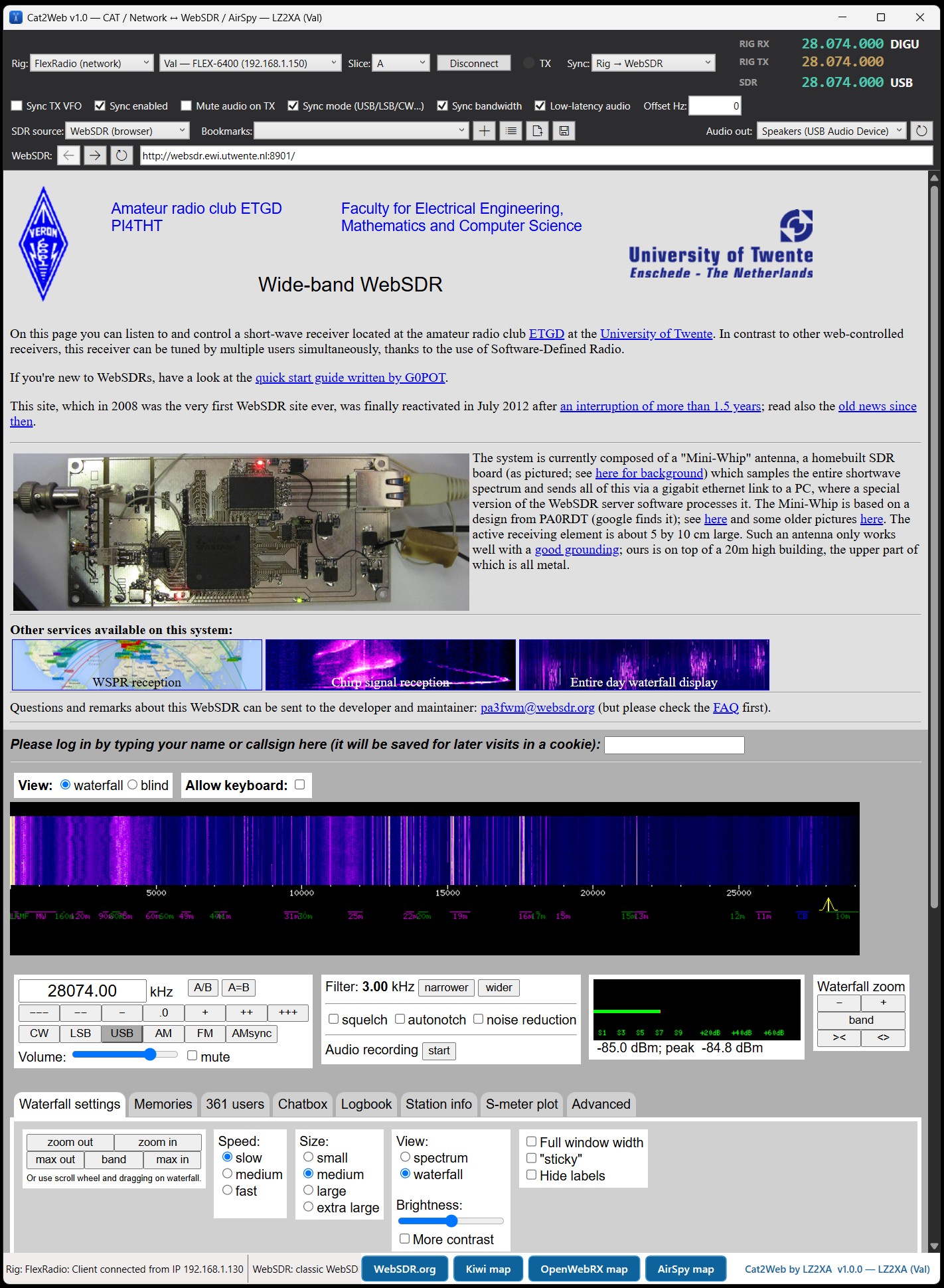Open the Sync direction dropdown

[x=653, y=63]
